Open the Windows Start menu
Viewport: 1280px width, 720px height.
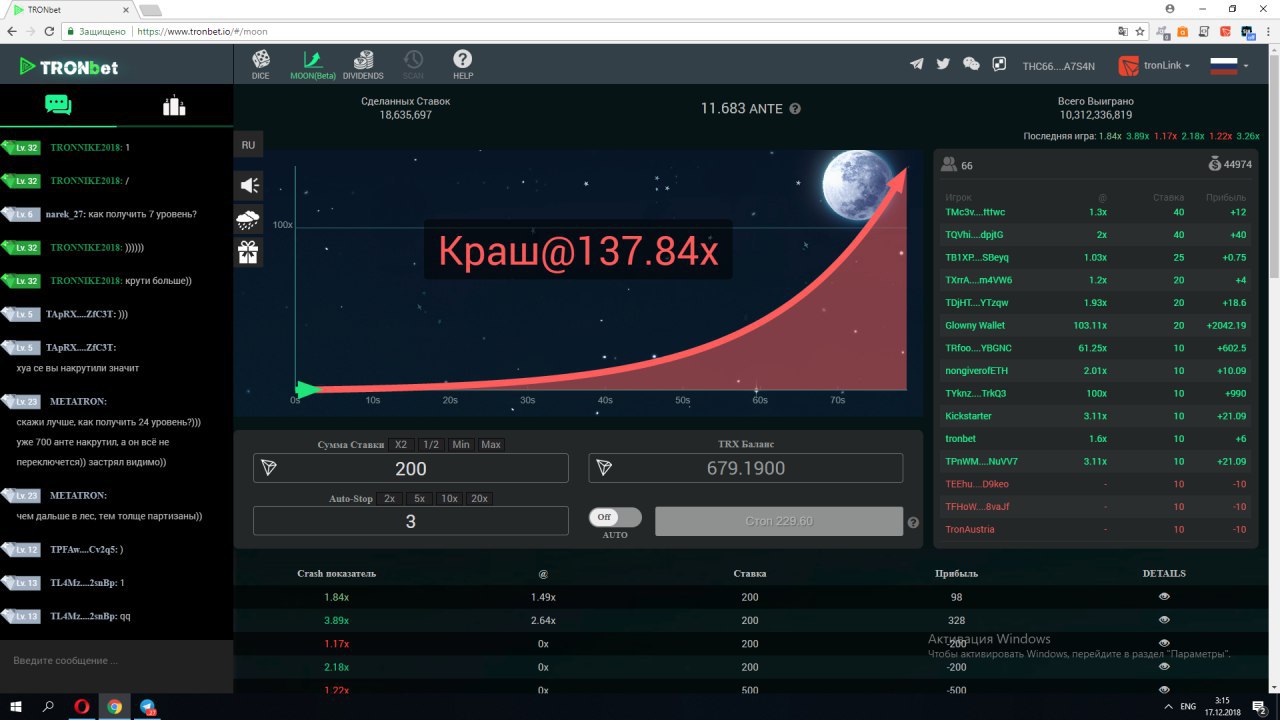point(17,706)
